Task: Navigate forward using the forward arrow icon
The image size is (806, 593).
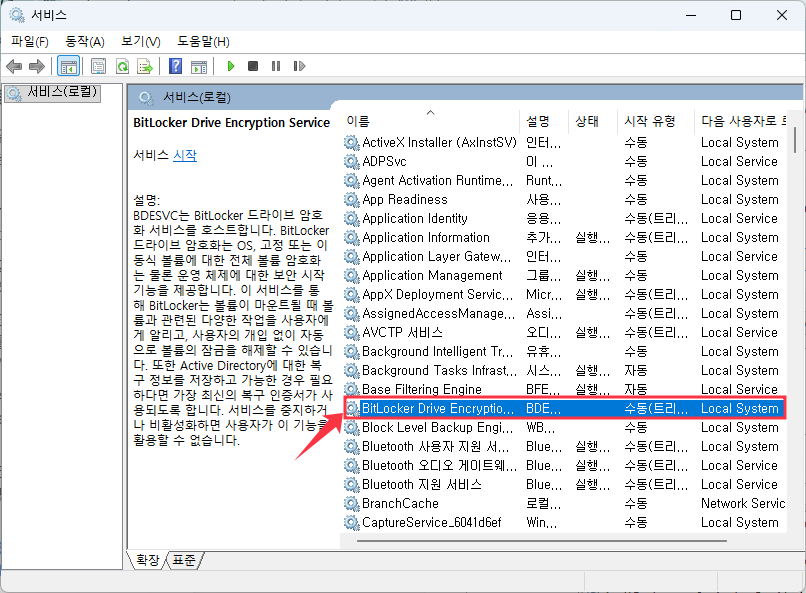Action: pos(38,66)
